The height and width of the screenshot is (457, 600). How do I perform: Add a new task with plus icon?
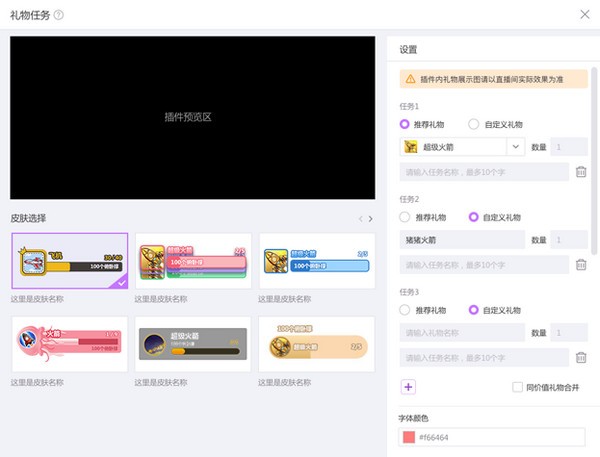point(408,387)
